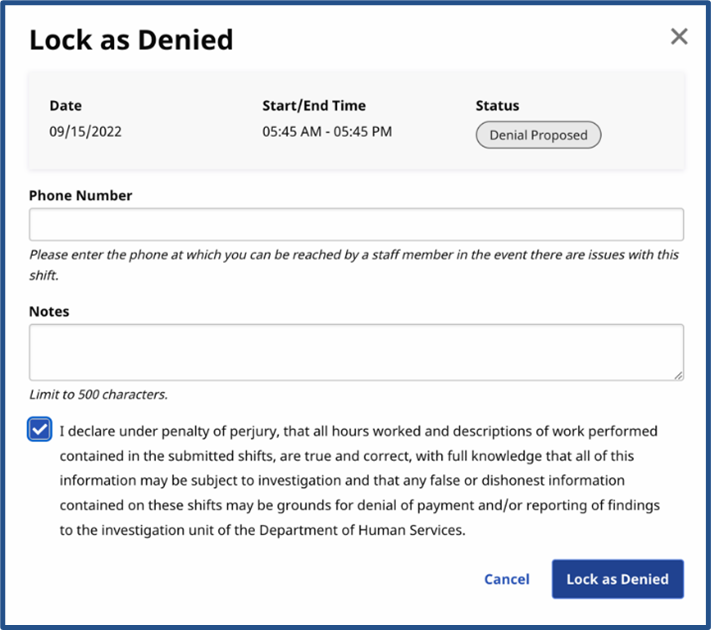Click the Phone Number label
Screen dimensions: 711x630
click(81, 195)
